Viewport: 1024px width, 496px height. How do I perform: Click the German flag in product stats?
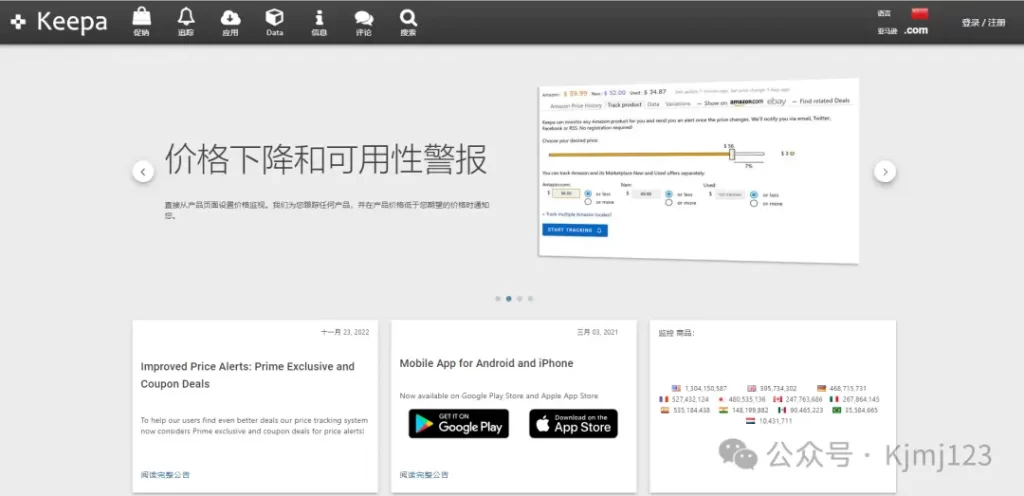pos(822,388)
